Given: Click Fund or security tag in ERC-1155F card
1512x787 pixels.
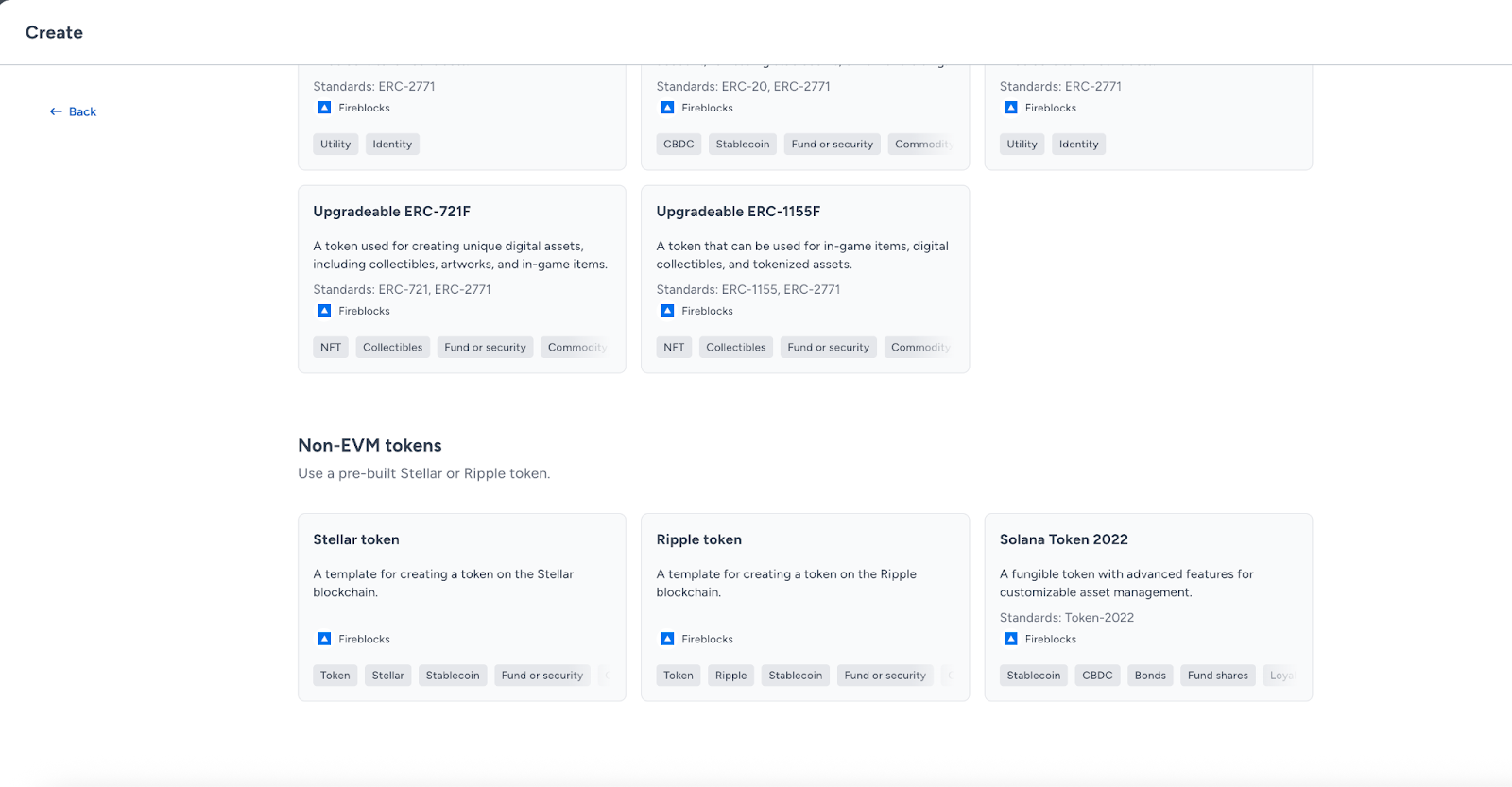Looking at the screenshot, I should (x=829, y=347).
